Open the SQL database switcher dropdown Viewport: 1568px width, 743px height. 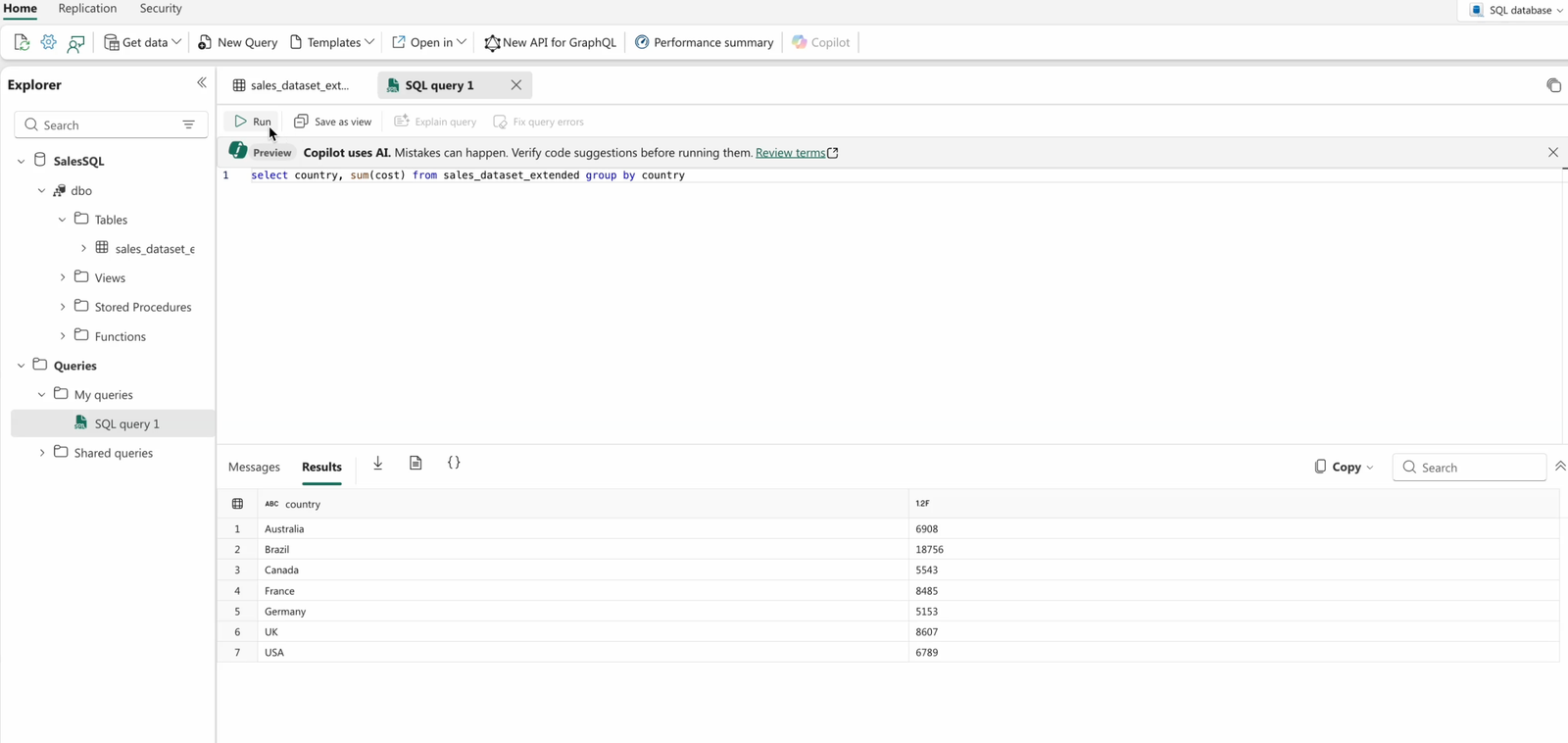pos(1517,10)
